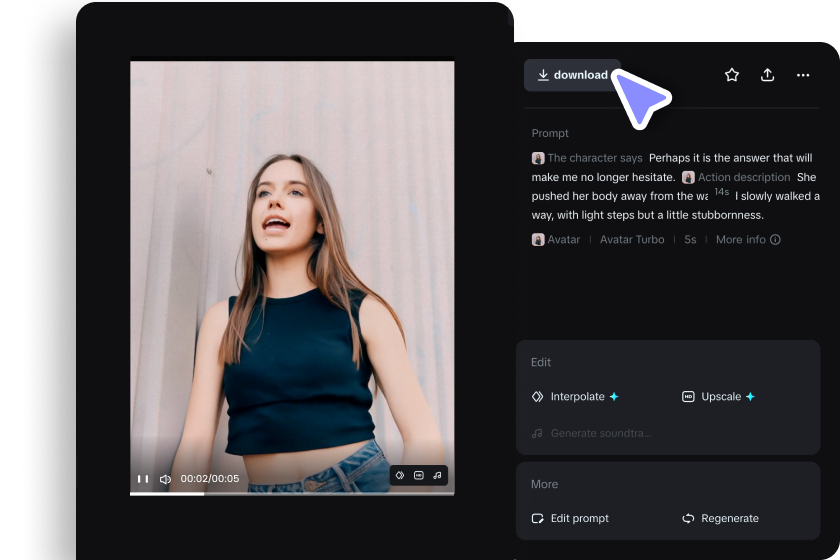Click the 'The character says' prompt text
The image size is (840, 560).
pos(595,158)
